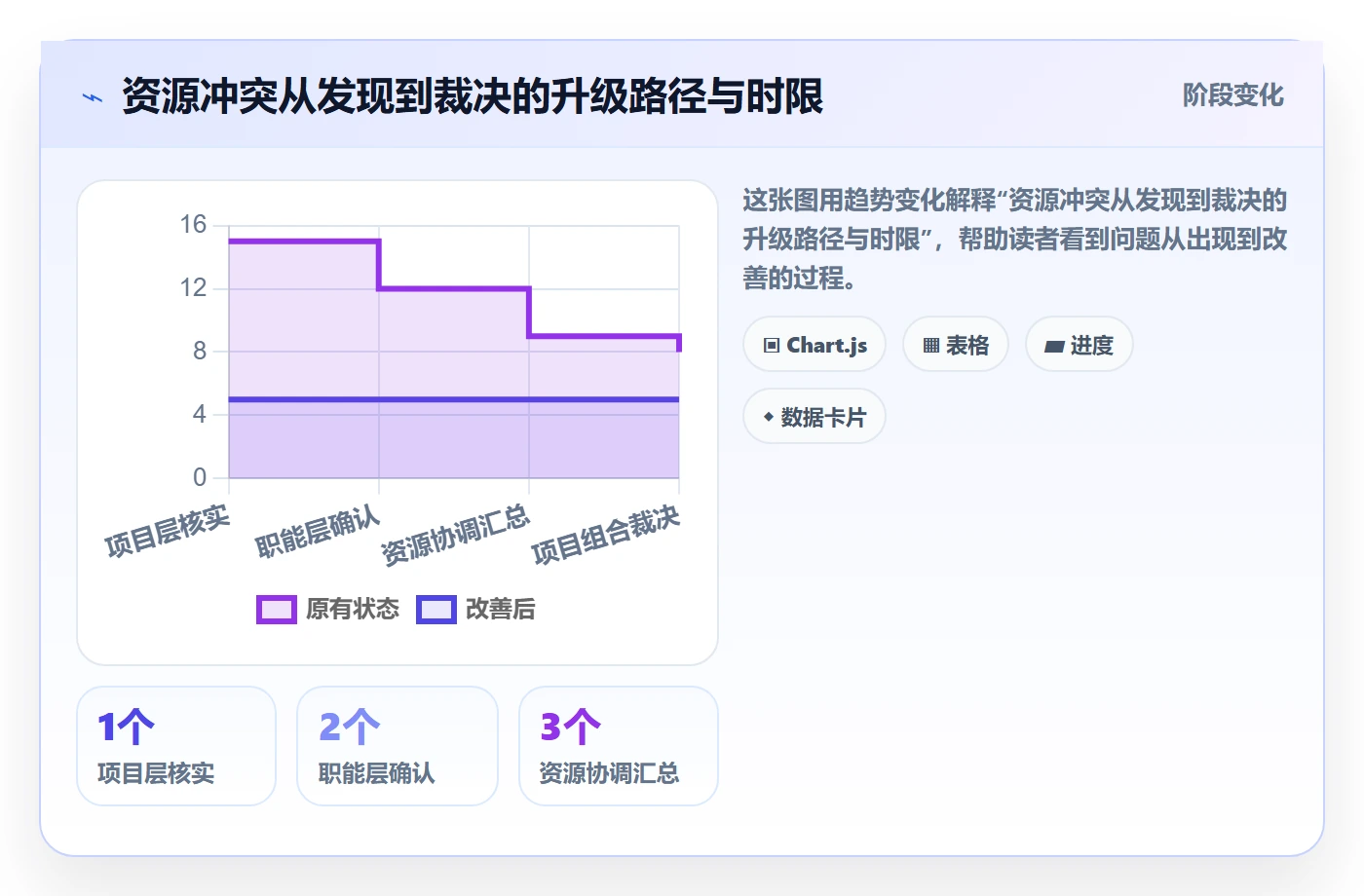
Task: Click the y-axis value 12
Action: [x=193, y=288]
